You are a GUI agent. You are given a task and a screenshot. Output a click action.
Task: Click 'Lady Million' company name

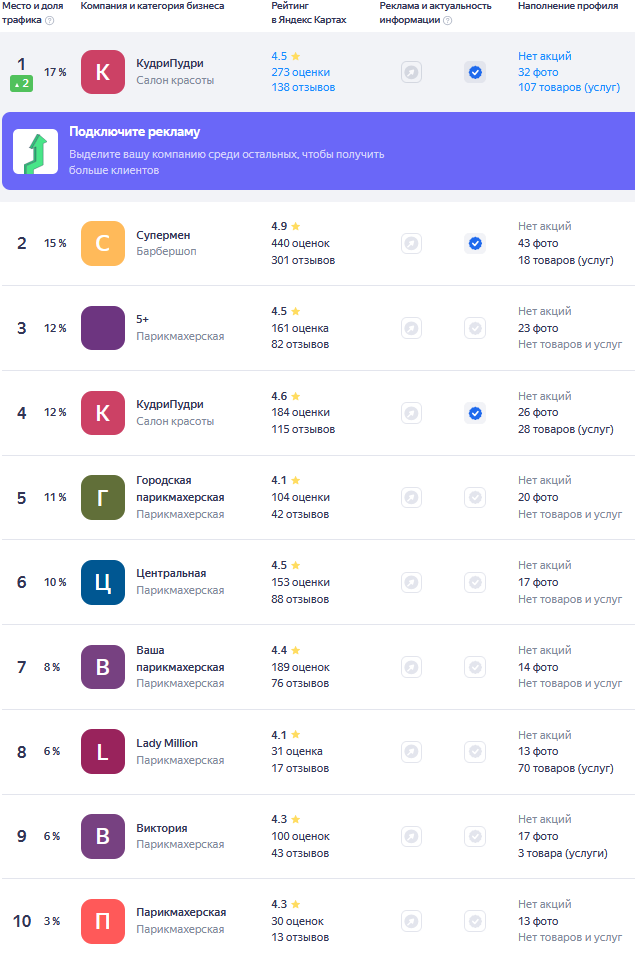point(167,743)
